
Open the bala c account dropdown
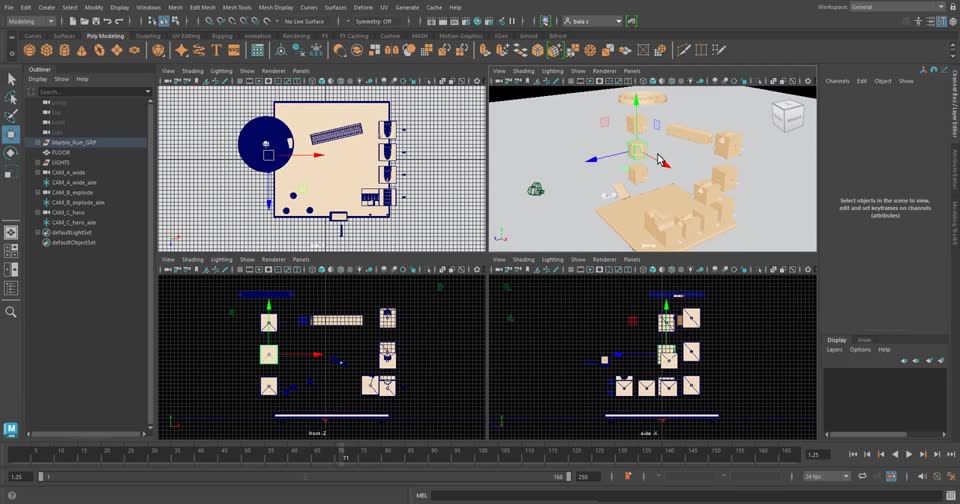point(593,21)
